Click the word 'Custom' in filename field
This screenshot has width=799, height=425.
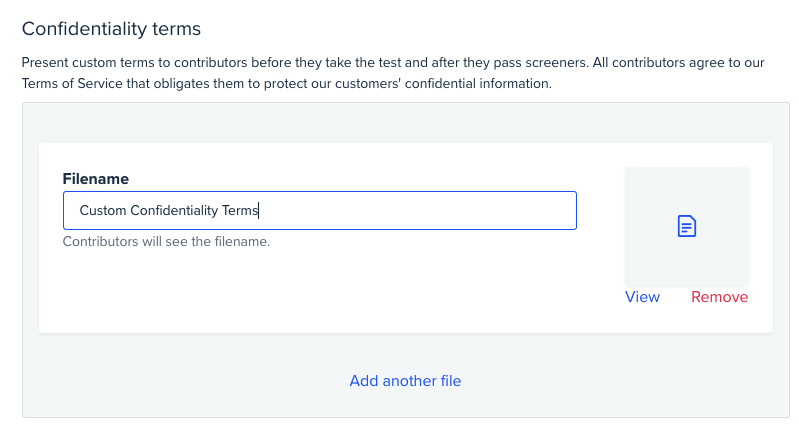[102, 210]
